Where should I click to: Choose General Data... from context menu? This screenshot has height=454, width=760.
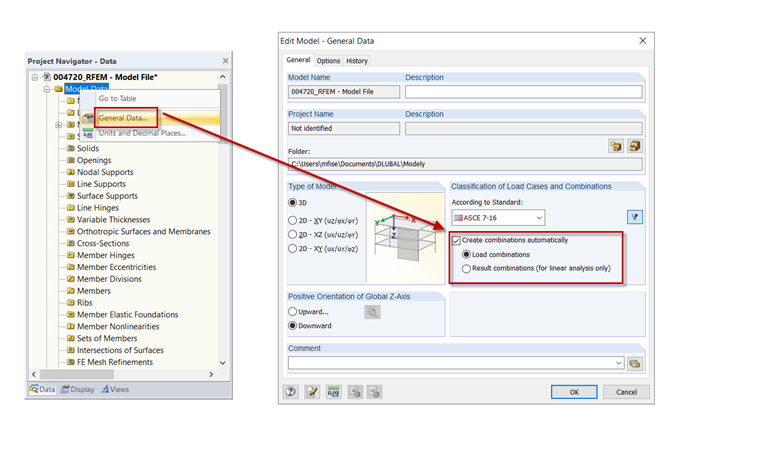tap(123, 118)
